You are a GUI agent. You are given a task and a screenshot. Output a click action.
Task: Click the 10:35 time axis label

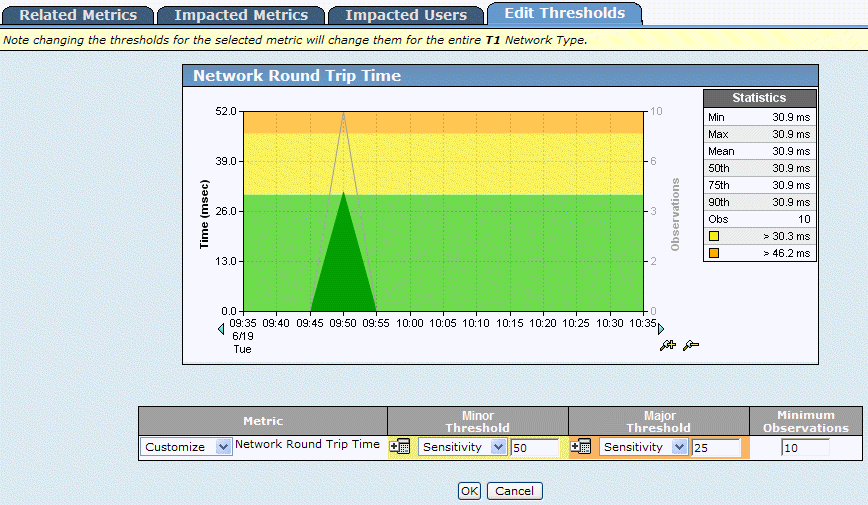coord(643,323)
